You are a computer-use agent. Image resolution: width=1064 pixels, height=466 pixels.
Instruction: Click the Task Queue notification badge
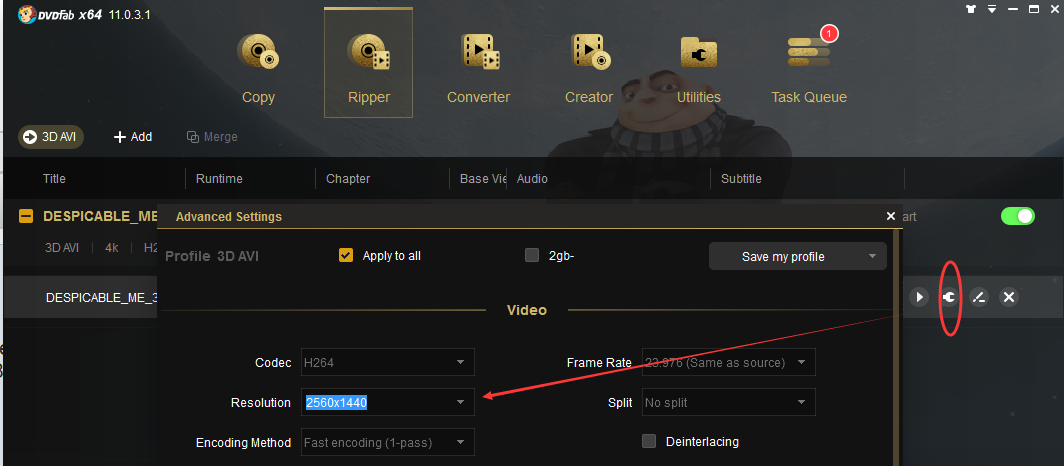coord(829,33)
